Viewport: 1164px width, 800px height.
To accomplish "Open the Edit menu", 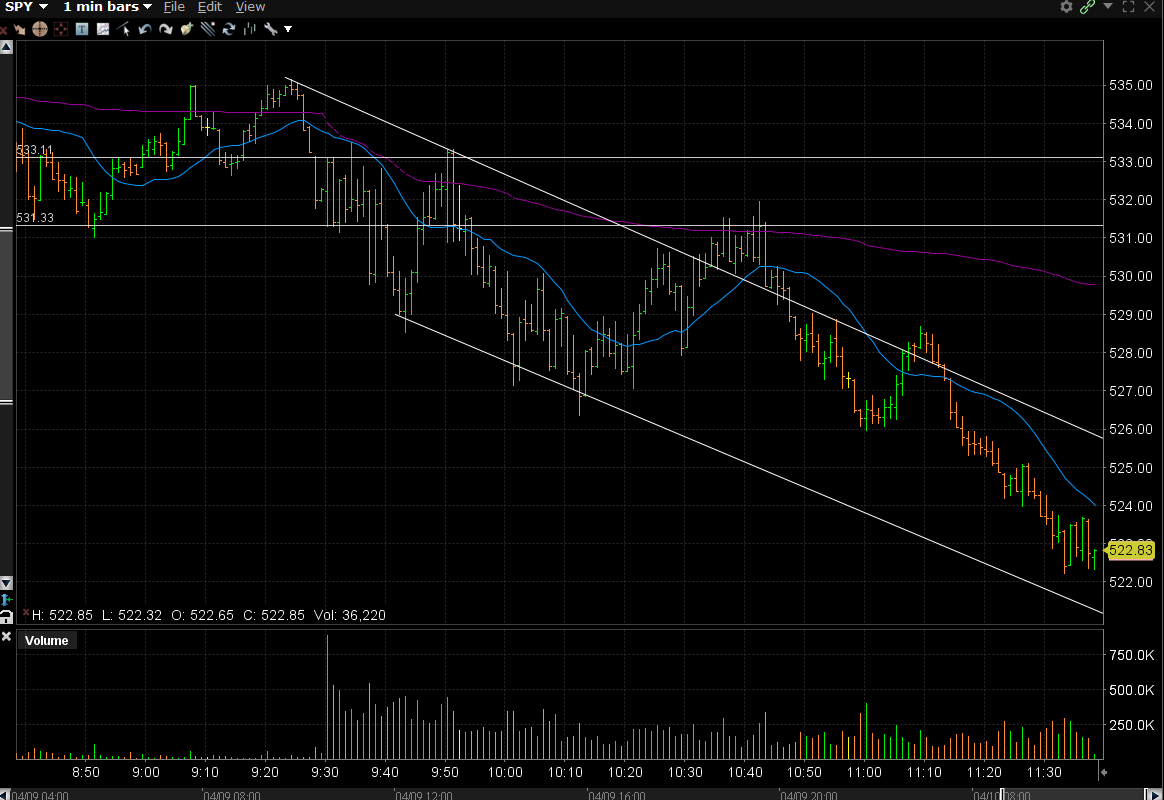I will coord(209,7).
